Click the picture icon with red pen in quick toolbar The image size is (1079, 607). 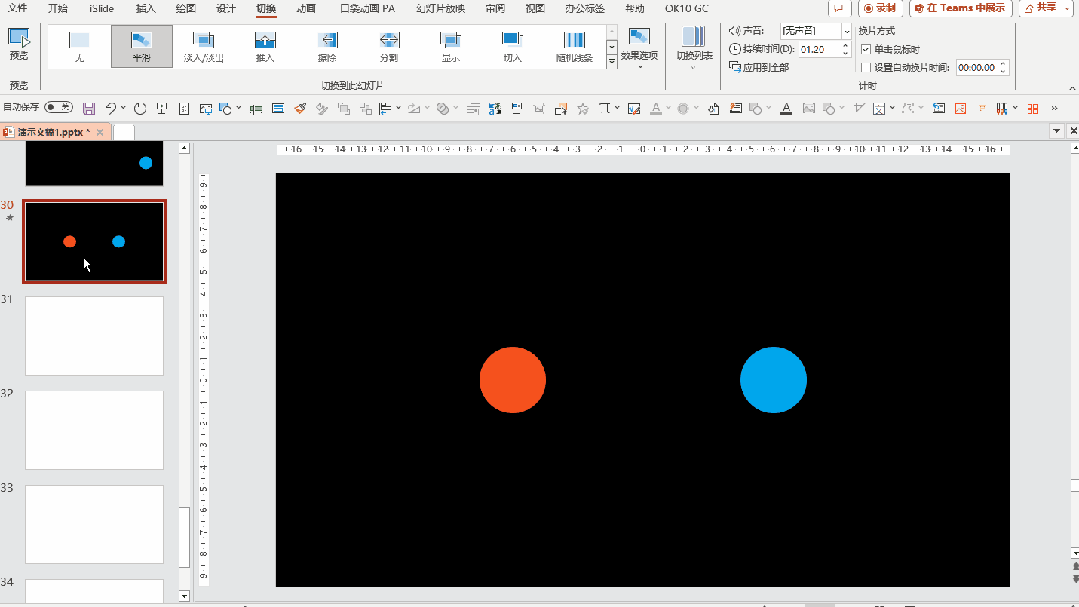click(634, 109)
